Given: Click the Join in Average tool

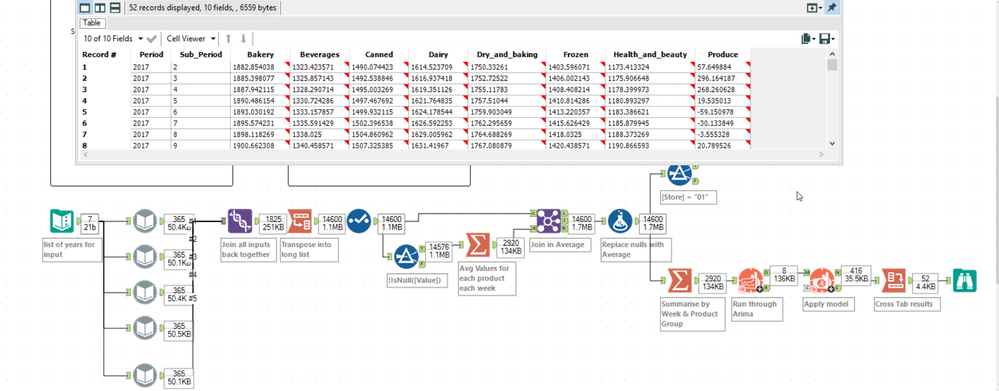Looking at the screenshot, I should (x=548, y=221).
